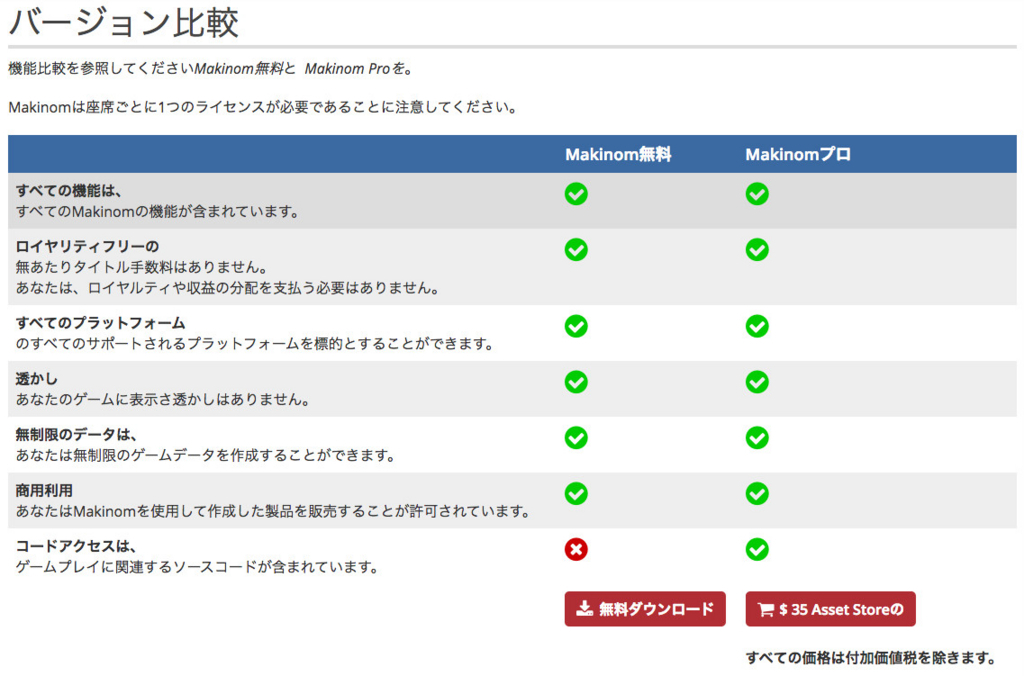Click the red cross for コードアクセス in Makinom無料
1024x676 pixels.
[576, 549]
